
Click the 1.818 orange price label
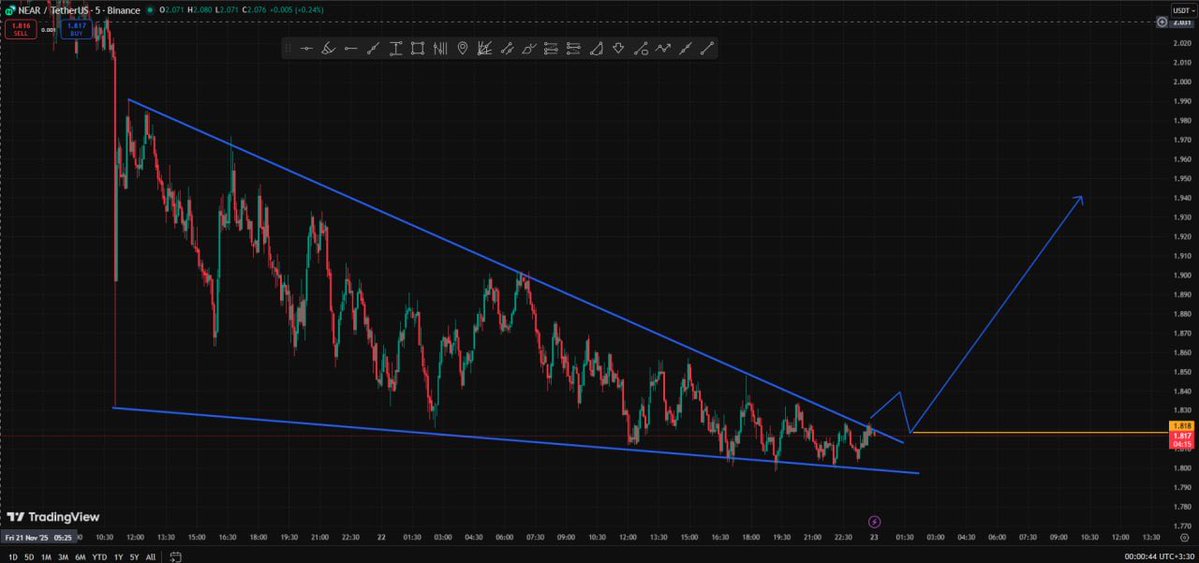[x=1182, y=425]
